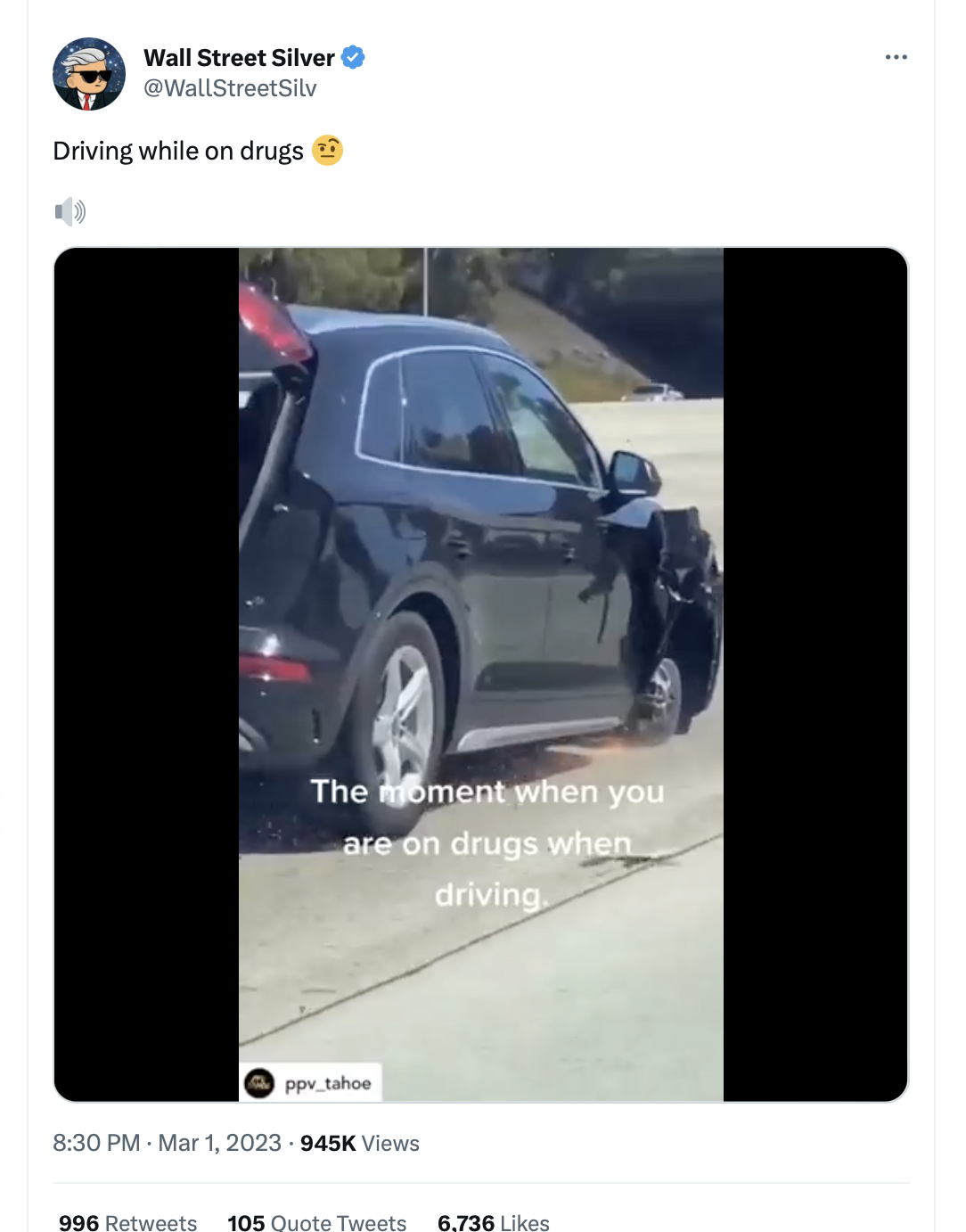Open the Wall Street Silver display name
The width and height of the screenshot is (966, 1232).
pos(239,58)
